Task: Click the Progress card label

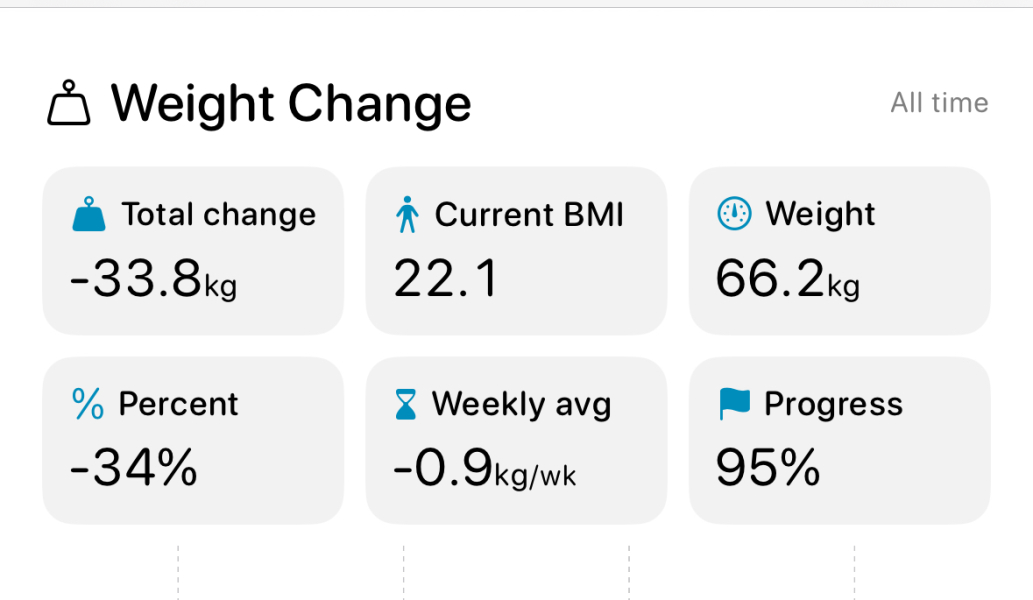Action: point(833,404)
